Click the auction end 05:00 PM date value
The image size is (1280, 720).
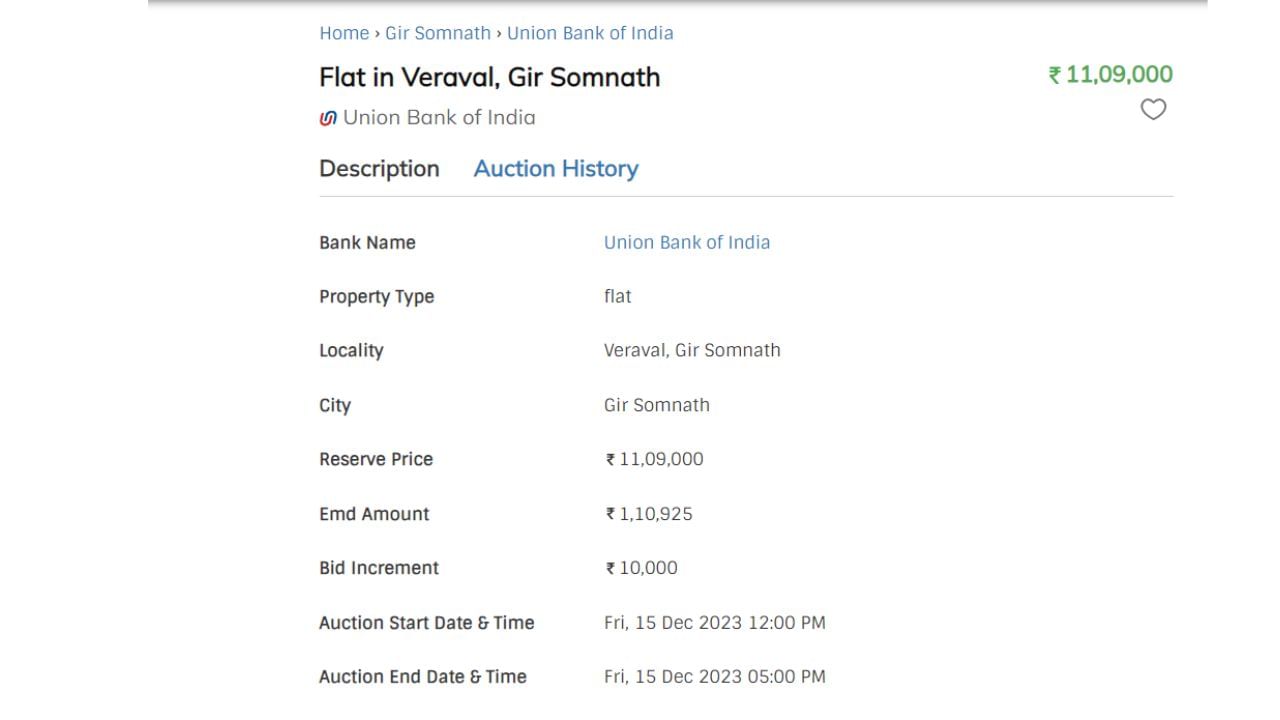715,677
